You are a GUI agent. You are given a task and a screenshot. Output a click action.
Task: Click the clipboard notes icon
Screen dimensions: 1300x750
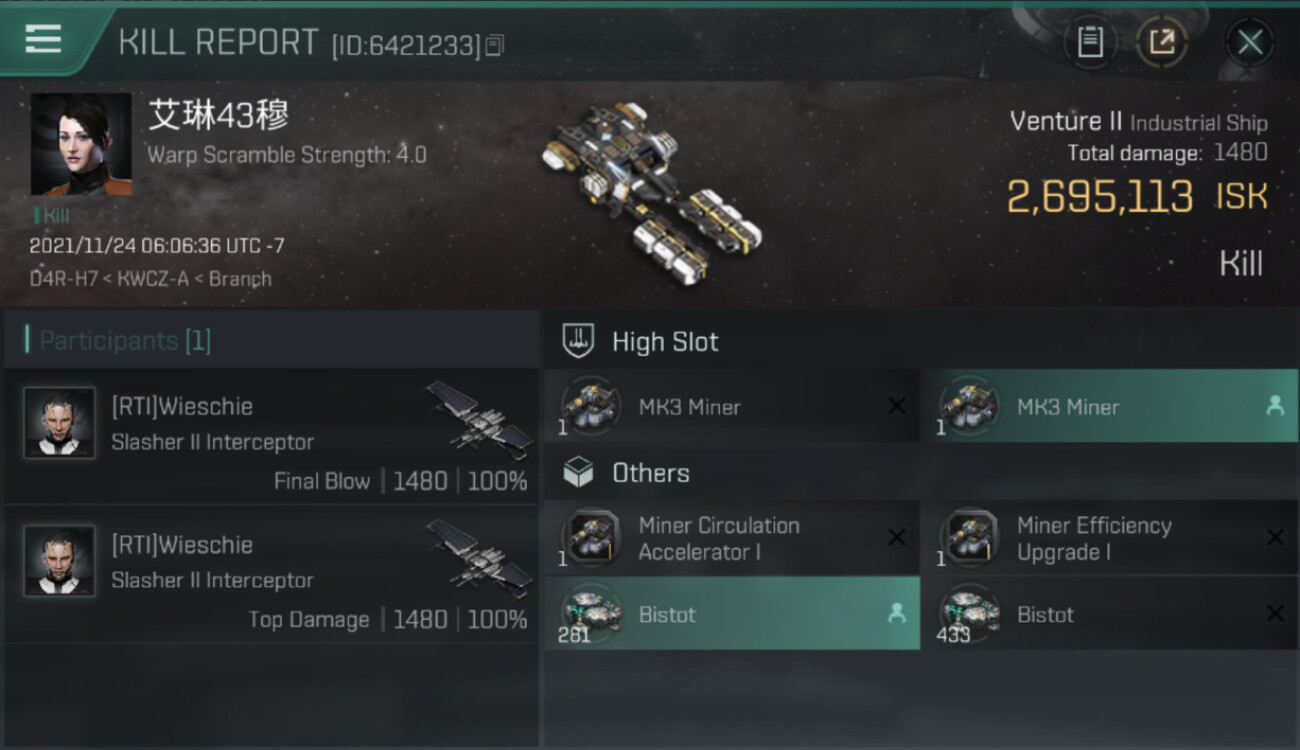click(x=1090, y=42)
